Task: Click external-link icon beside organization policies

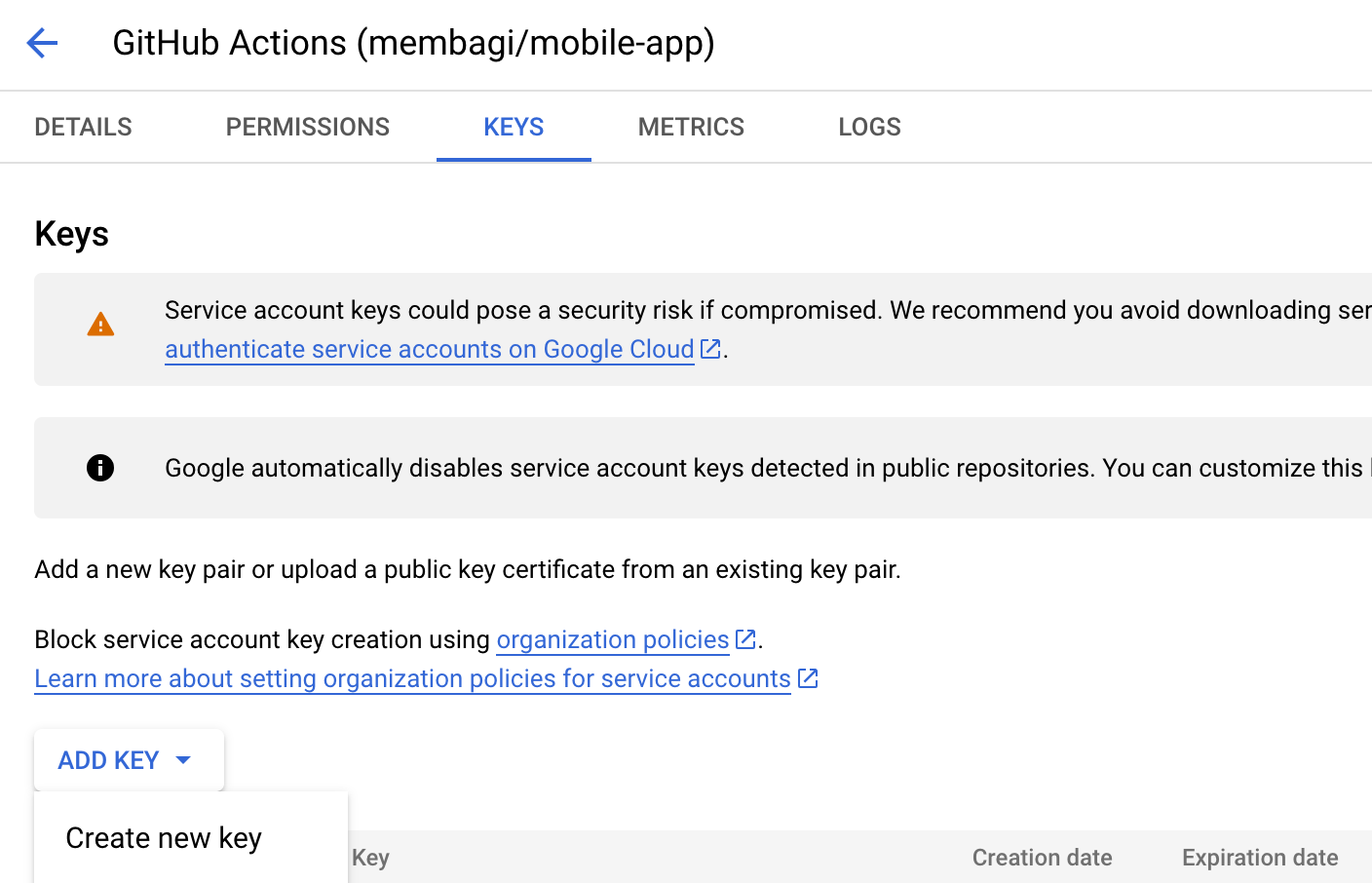Action: click(745, 639)
